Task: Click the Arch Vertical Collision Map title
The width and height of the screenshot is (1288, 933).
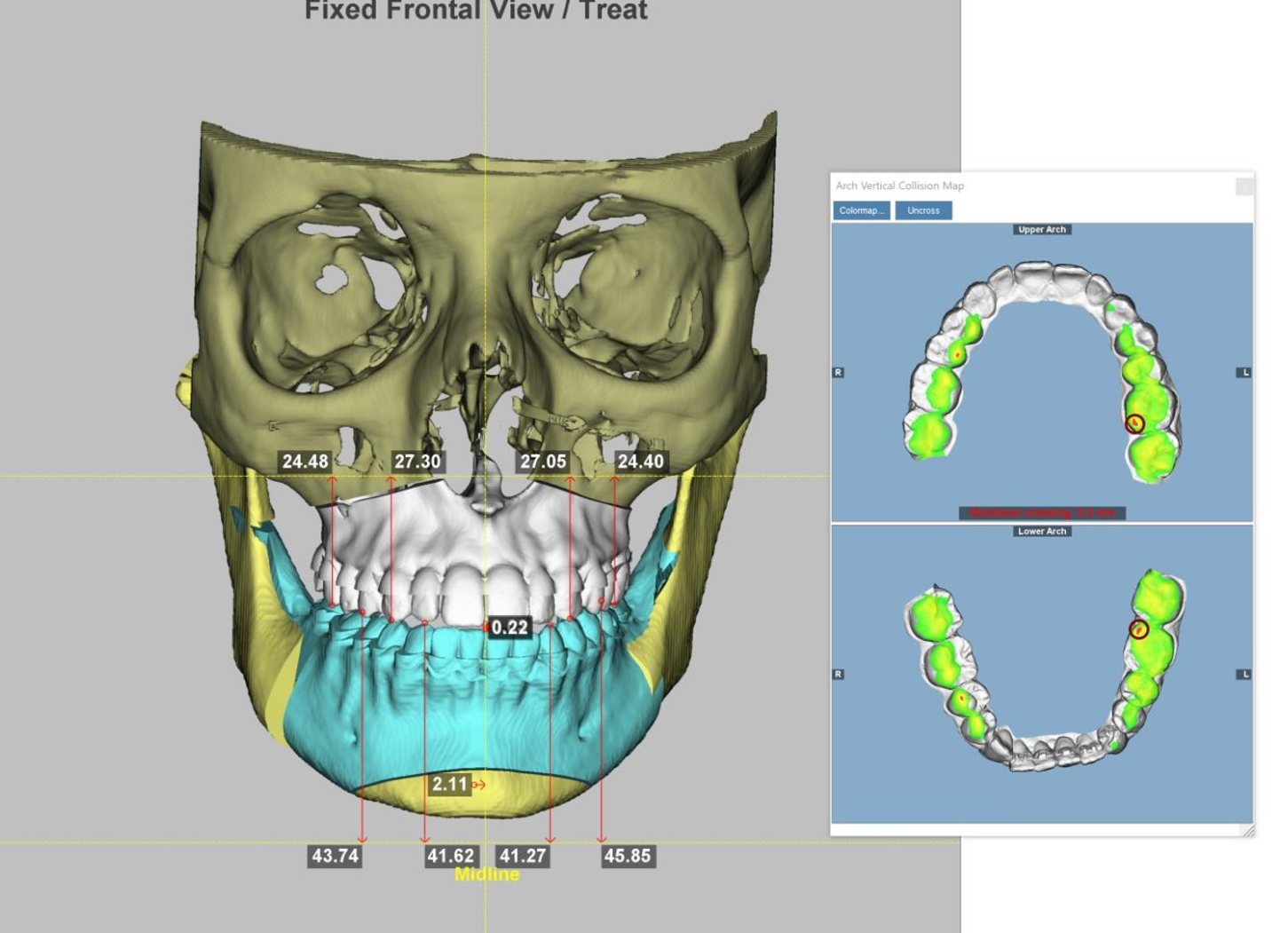Action: click(x=899, y=186)
